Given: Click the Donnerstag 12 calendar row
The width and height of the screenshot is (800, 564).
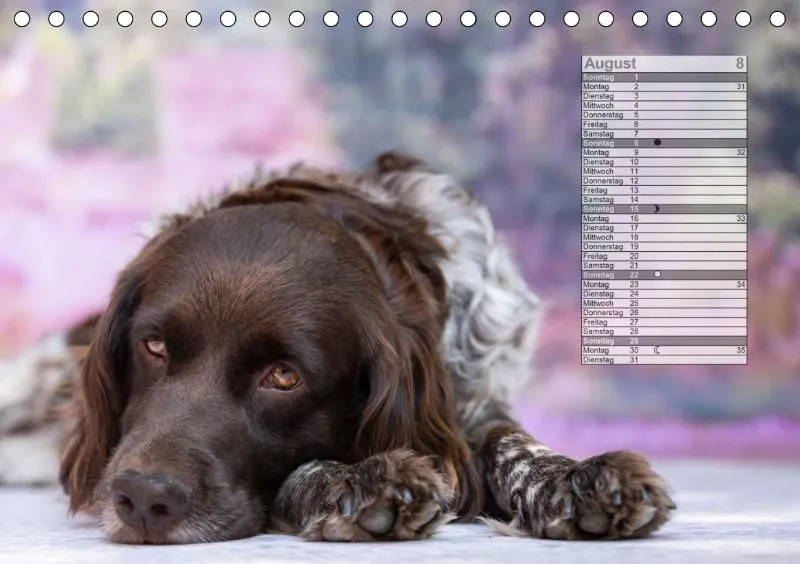Looking at the screenshot, I should 664,181.
